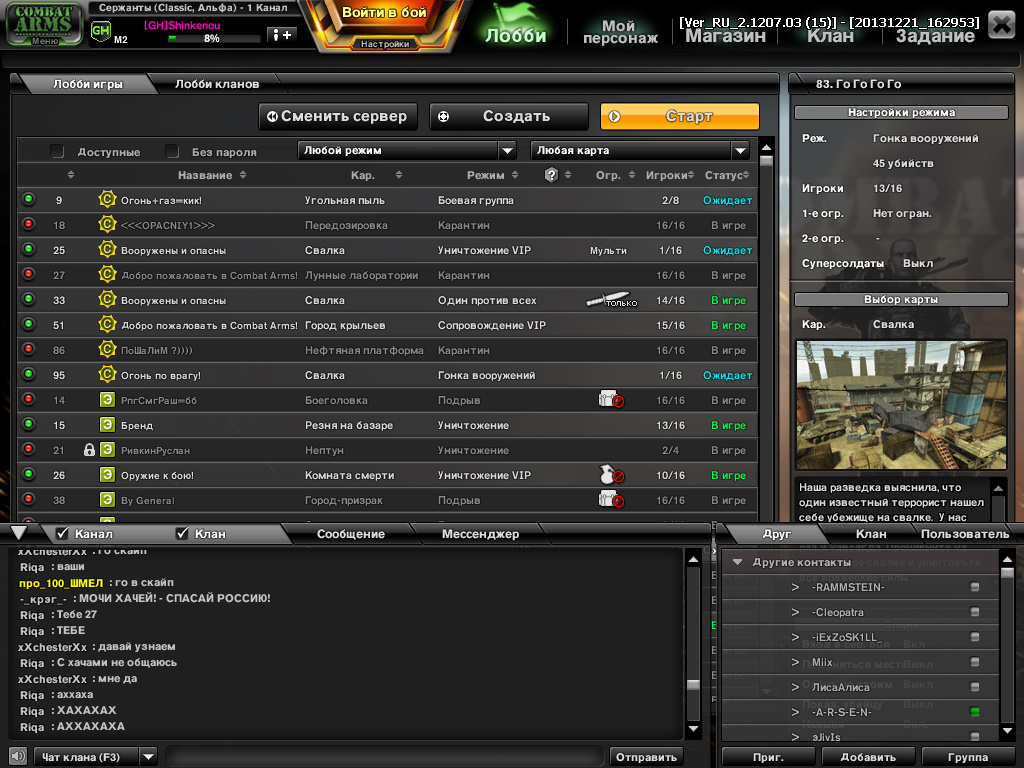This screenshot has height=768, width=1024.
Task: Click green status light of room 9
Action: tap(29, 199)
